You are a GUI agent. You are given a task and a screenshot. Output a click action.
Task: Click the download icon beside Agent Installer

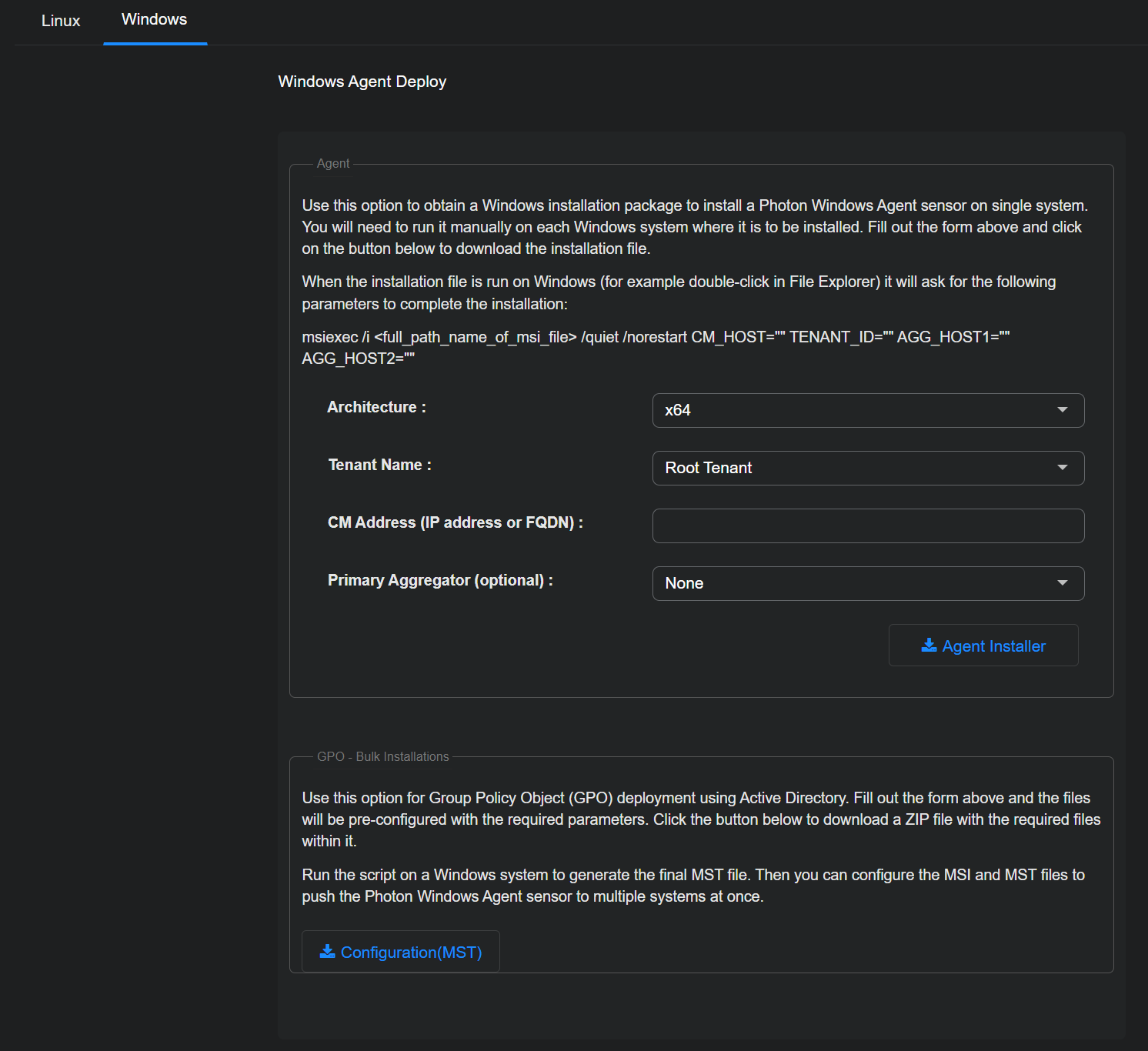pyautogui.click(x=929, y=646)
